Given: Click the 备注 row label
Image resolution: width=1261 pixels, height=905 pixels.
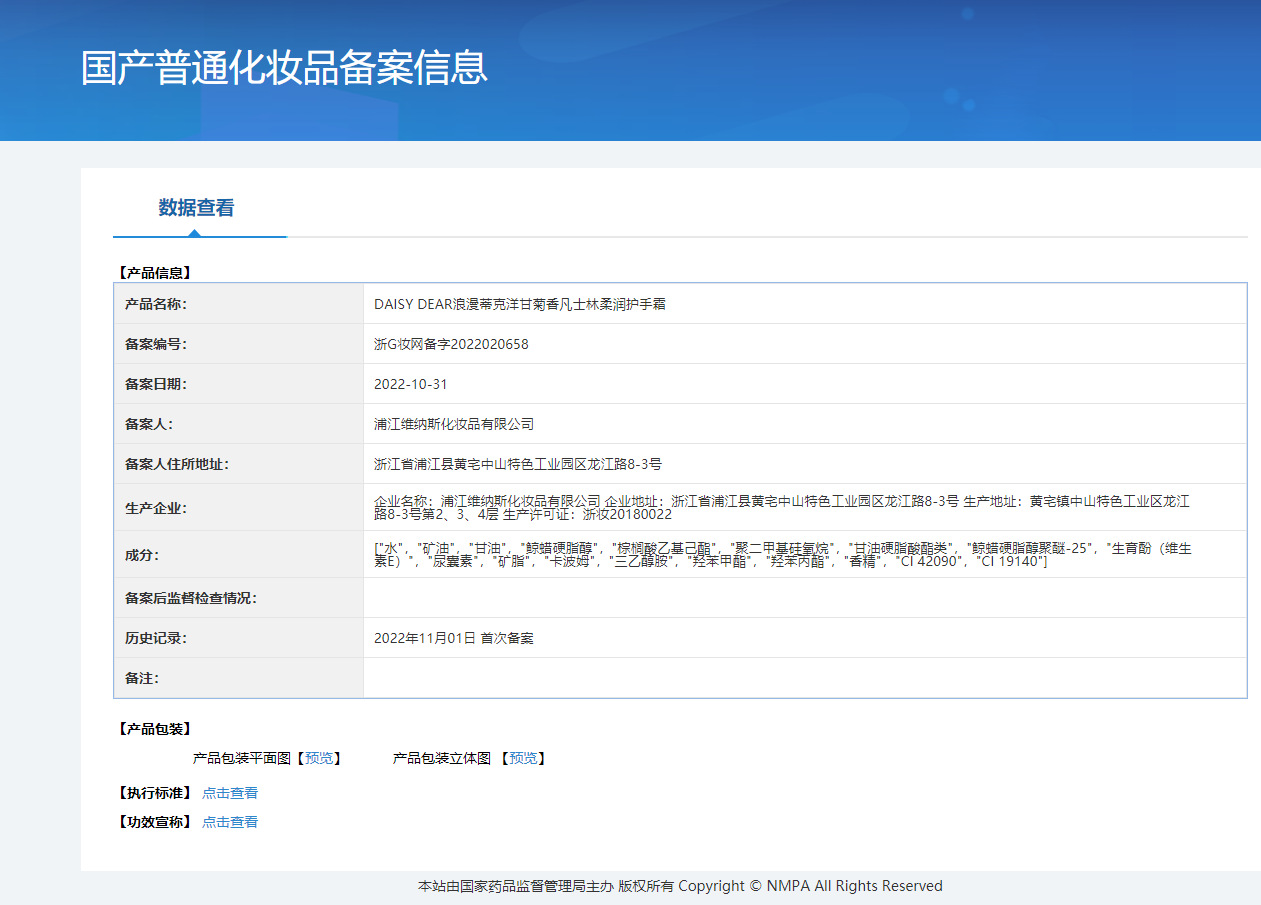Looking at the screenshot, I should [141, 678].
